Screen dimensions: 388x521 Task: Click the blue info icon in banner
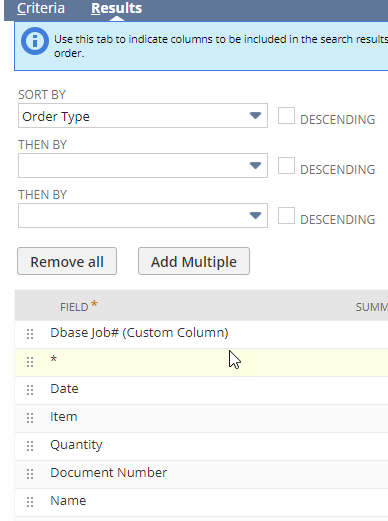[x=35, y=41]
